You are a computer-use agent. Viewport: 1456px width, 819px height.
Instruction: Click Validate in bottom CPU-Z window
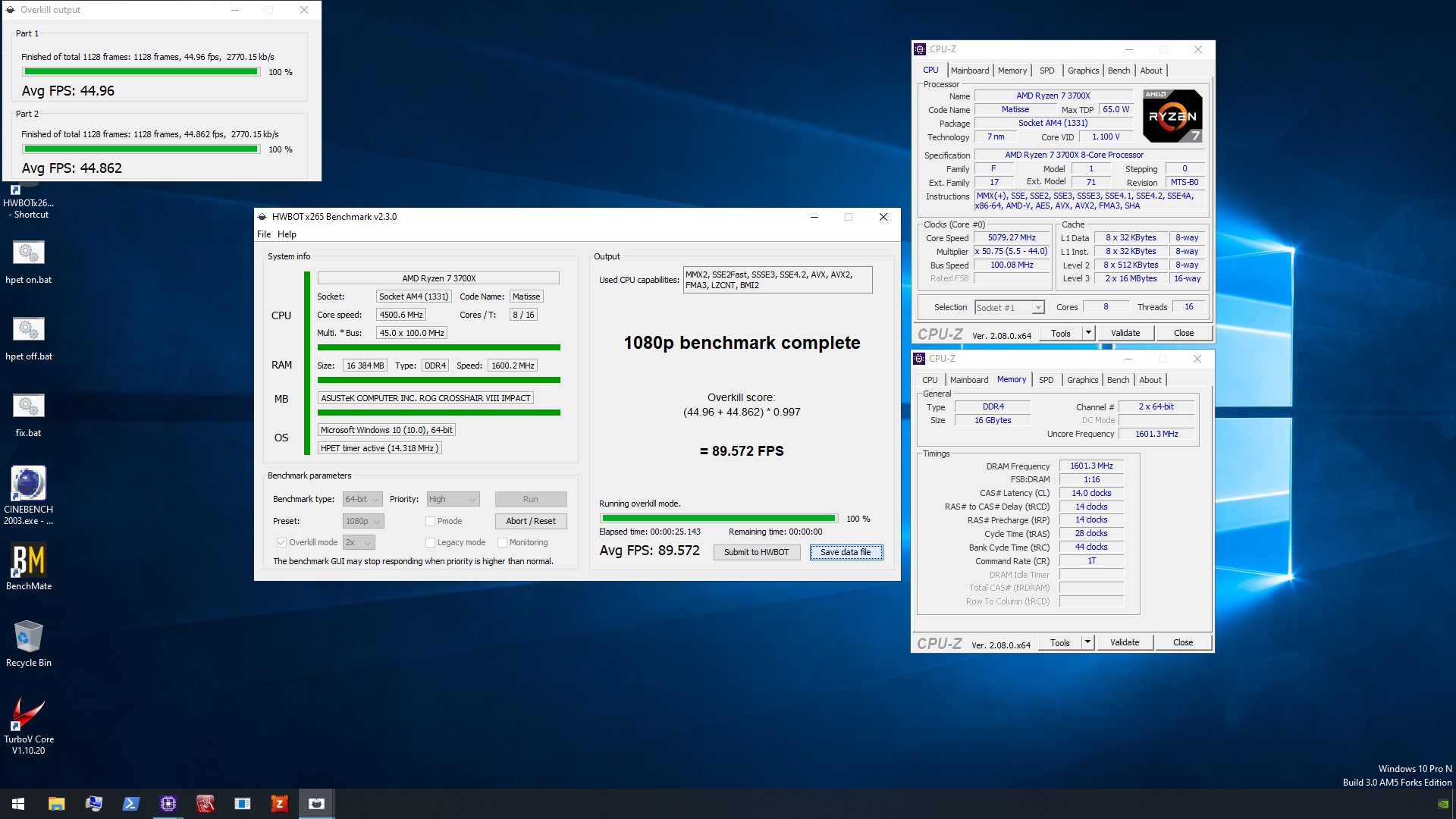click(x=1125, y=642)
